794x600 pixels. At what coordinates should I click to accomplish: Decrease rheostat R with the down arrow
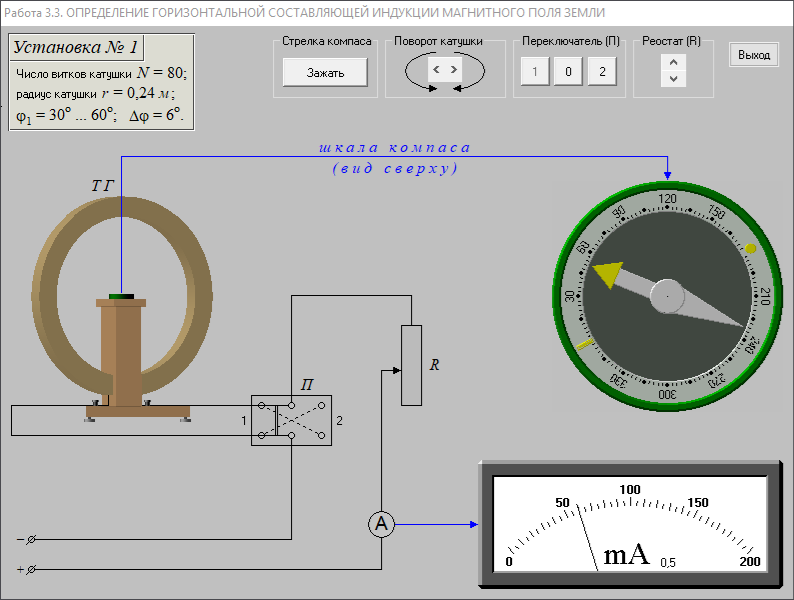pos(673,78)
